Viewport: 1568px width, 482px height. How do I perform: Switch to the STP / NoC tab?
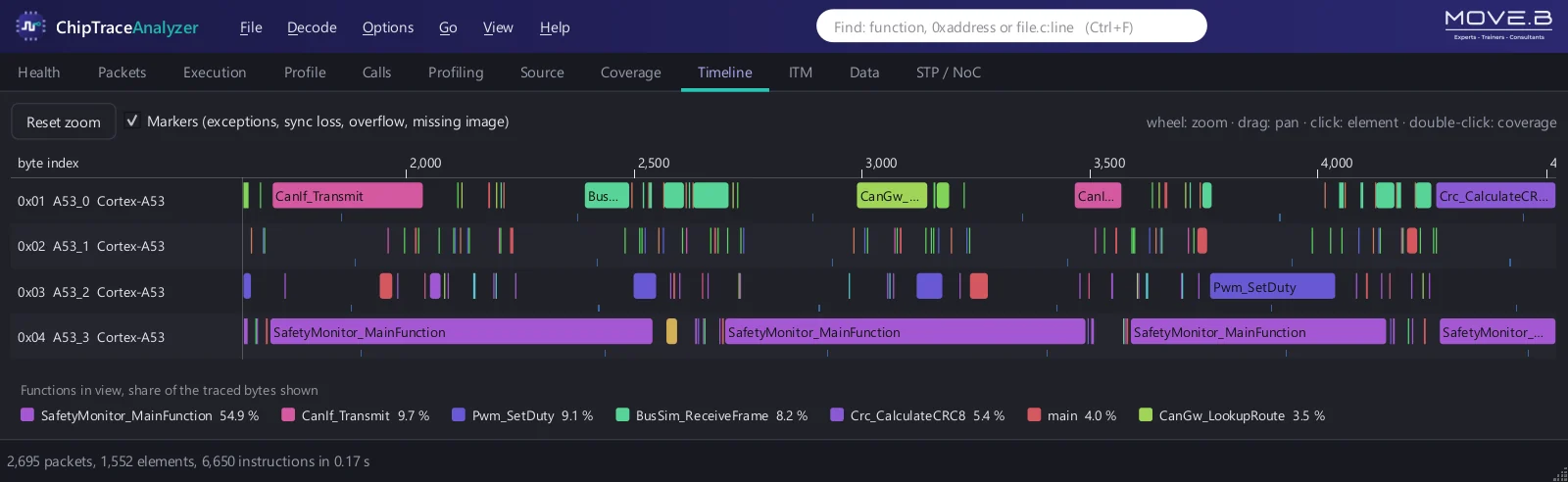click(949, 72)
